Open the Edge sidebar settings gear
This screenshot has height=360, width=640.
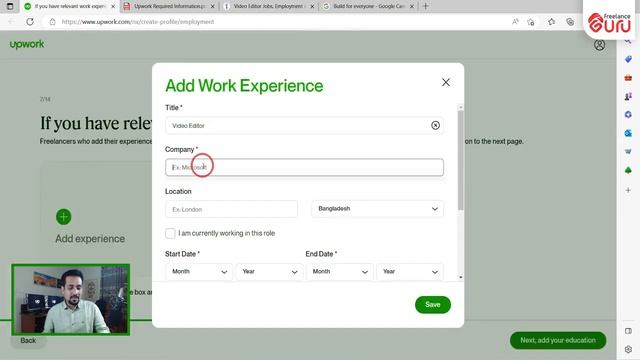628,349
